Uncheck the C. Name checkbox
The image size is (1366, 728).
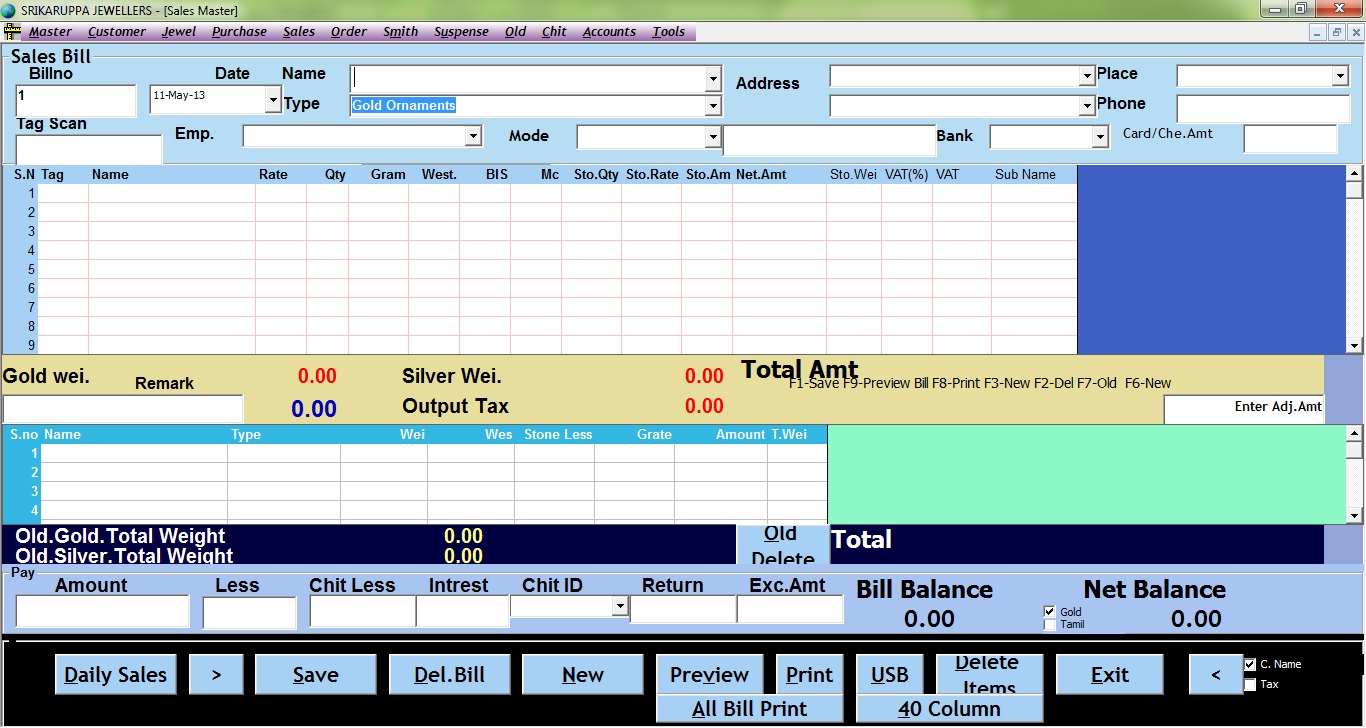point(1250,664)
